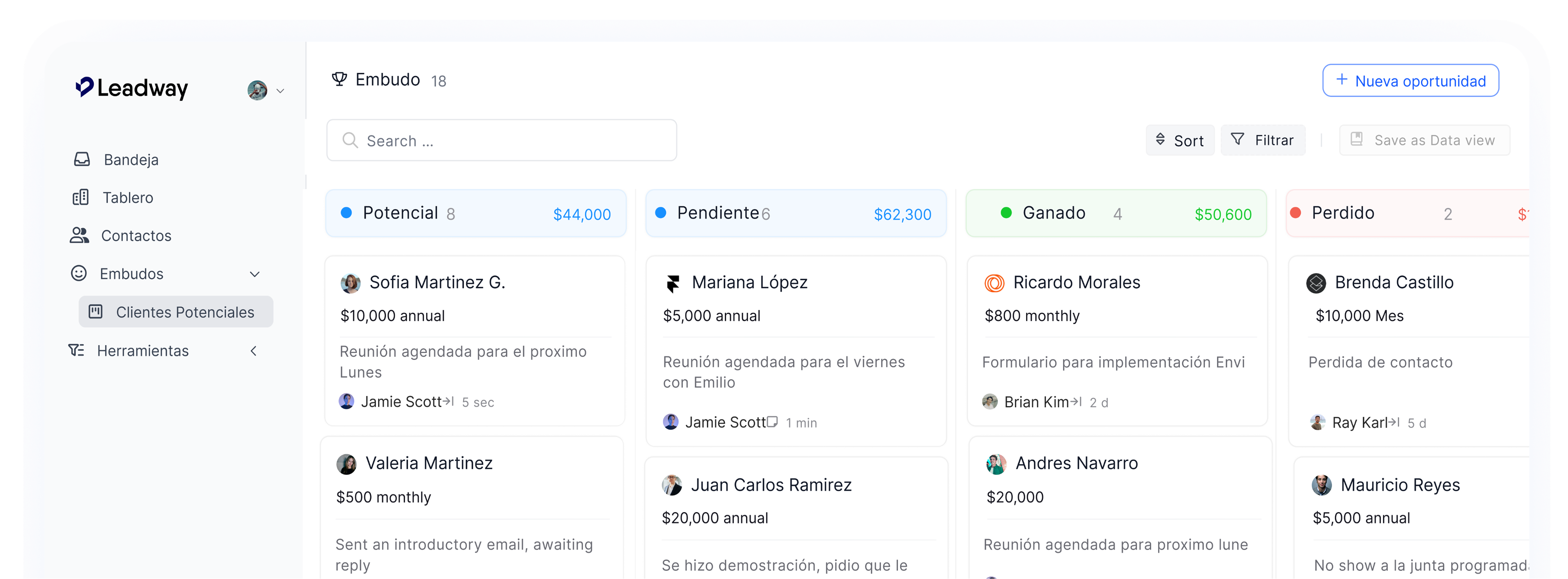The height and width of the screenshot is (579, 1568).
Task: Focus the Search input field
Action: pyautogui.click(x=501, y=140)
